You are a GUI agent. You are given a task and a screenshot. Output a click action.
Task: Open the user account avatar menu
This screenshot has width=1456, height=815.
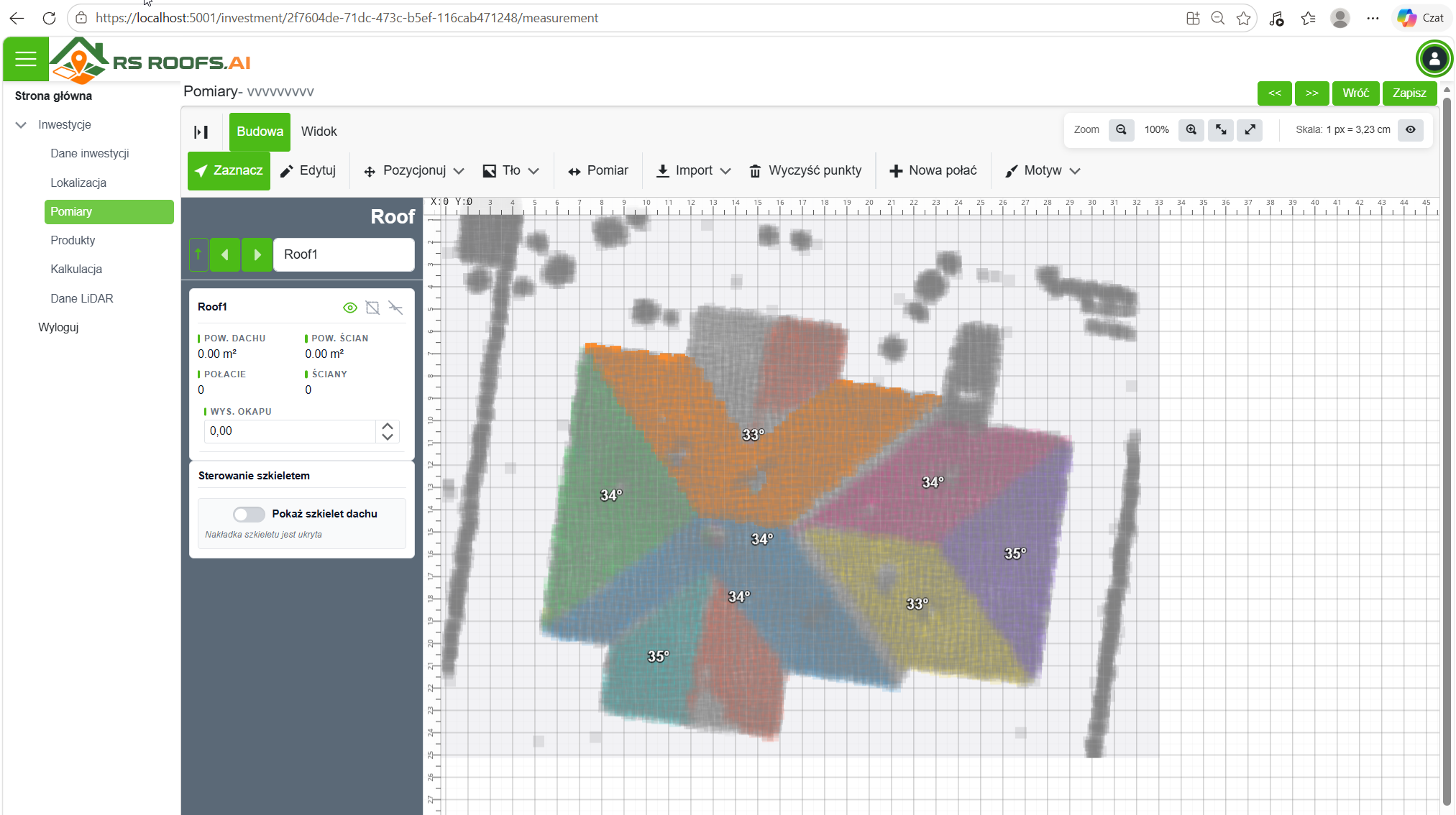coord(1434,59)
